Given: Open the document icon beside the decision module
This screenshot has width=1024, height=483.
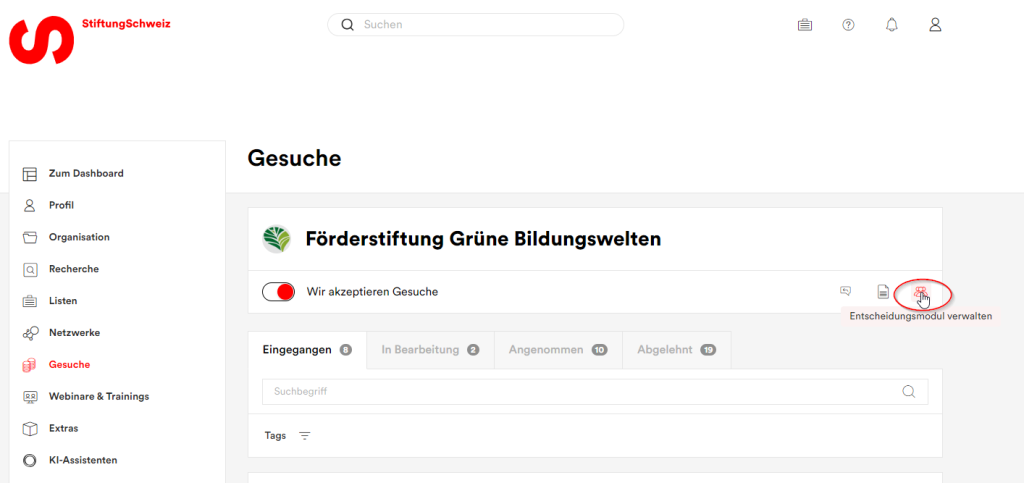Looking at the screenshot, I should click(883, 292).
